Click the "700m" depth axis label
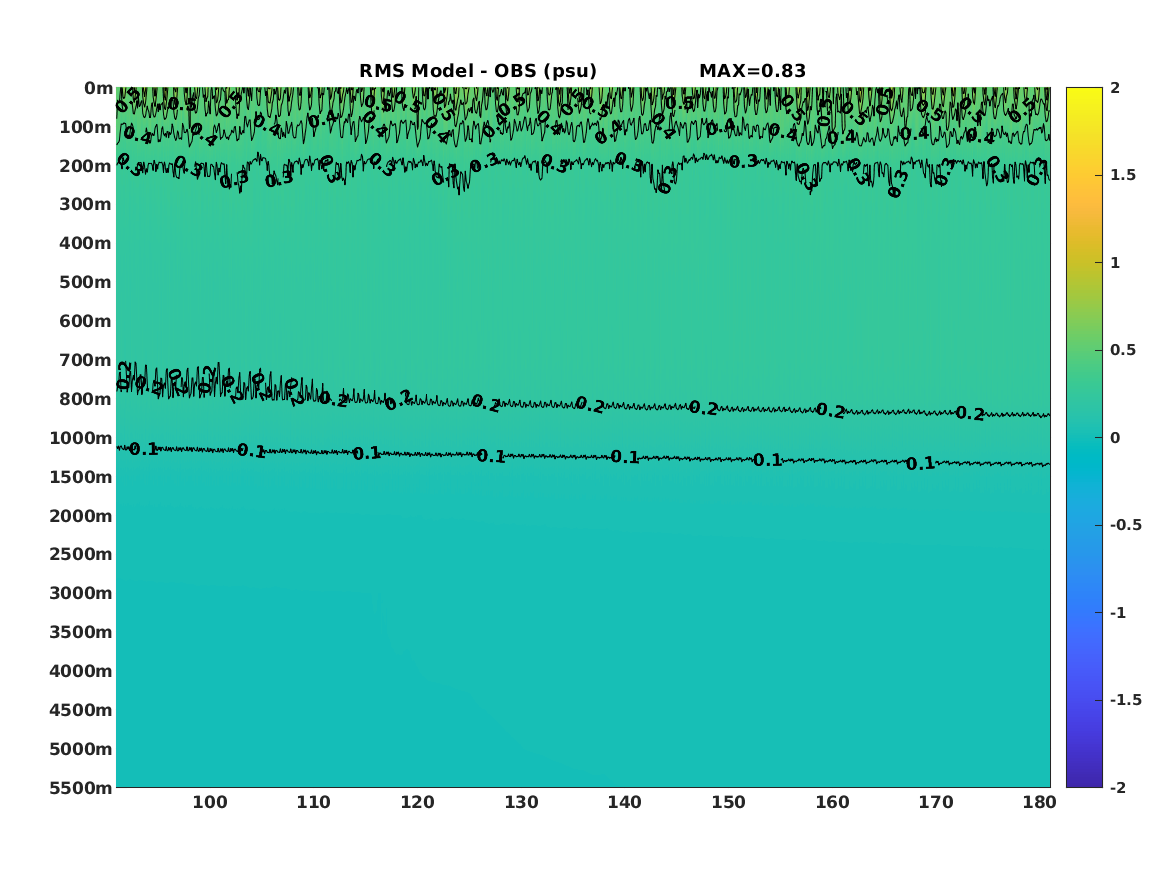Viewport: 1167px width, 875px height. pyautogui.click(x=86, y=360)
